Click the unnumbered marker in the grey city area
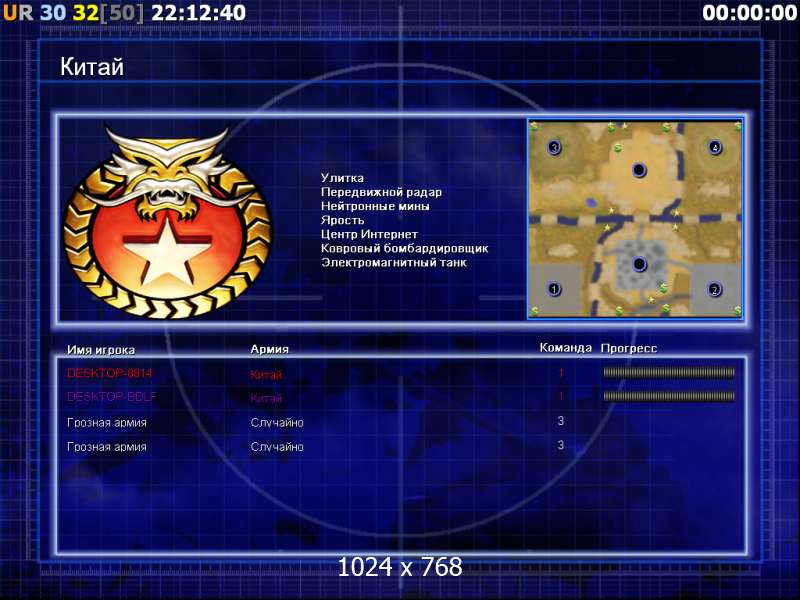The height and width of the screenshot is (600, 800). tap(639, 264)
